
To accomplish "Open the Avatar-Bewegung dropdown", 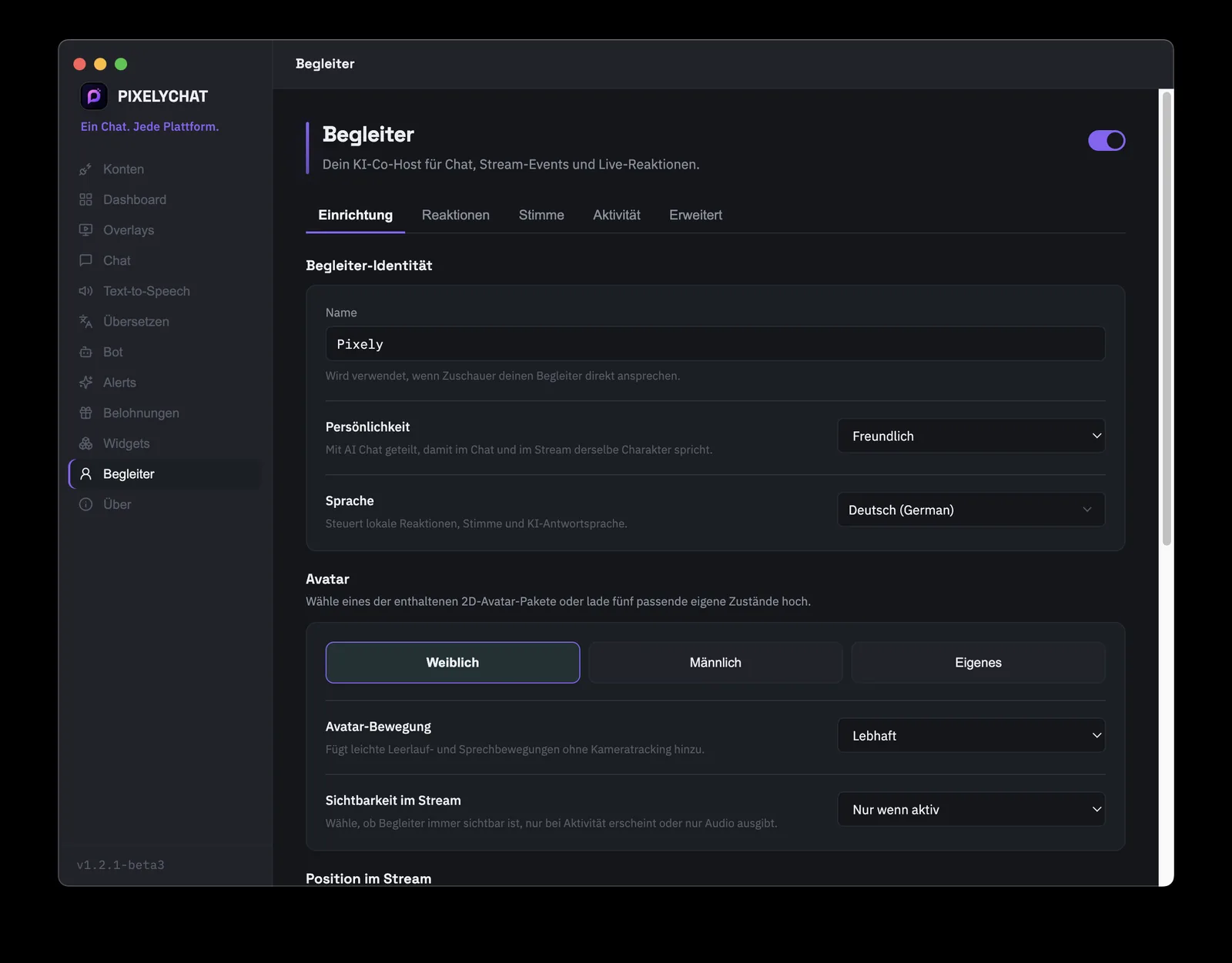I will tap(971, 735).
